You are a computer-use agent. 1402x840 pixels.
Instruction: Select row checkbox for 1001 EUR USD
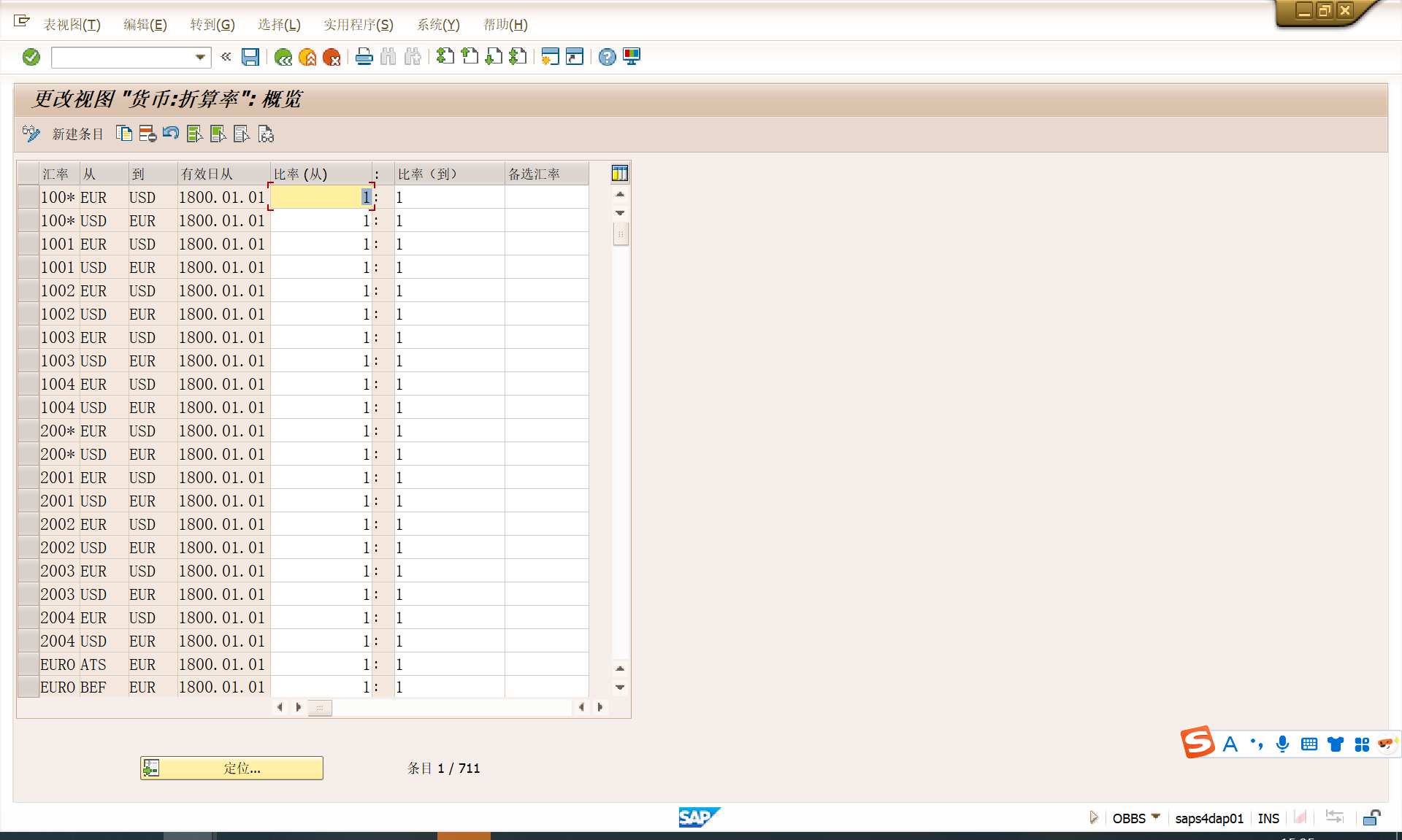(x=28, y=244)
